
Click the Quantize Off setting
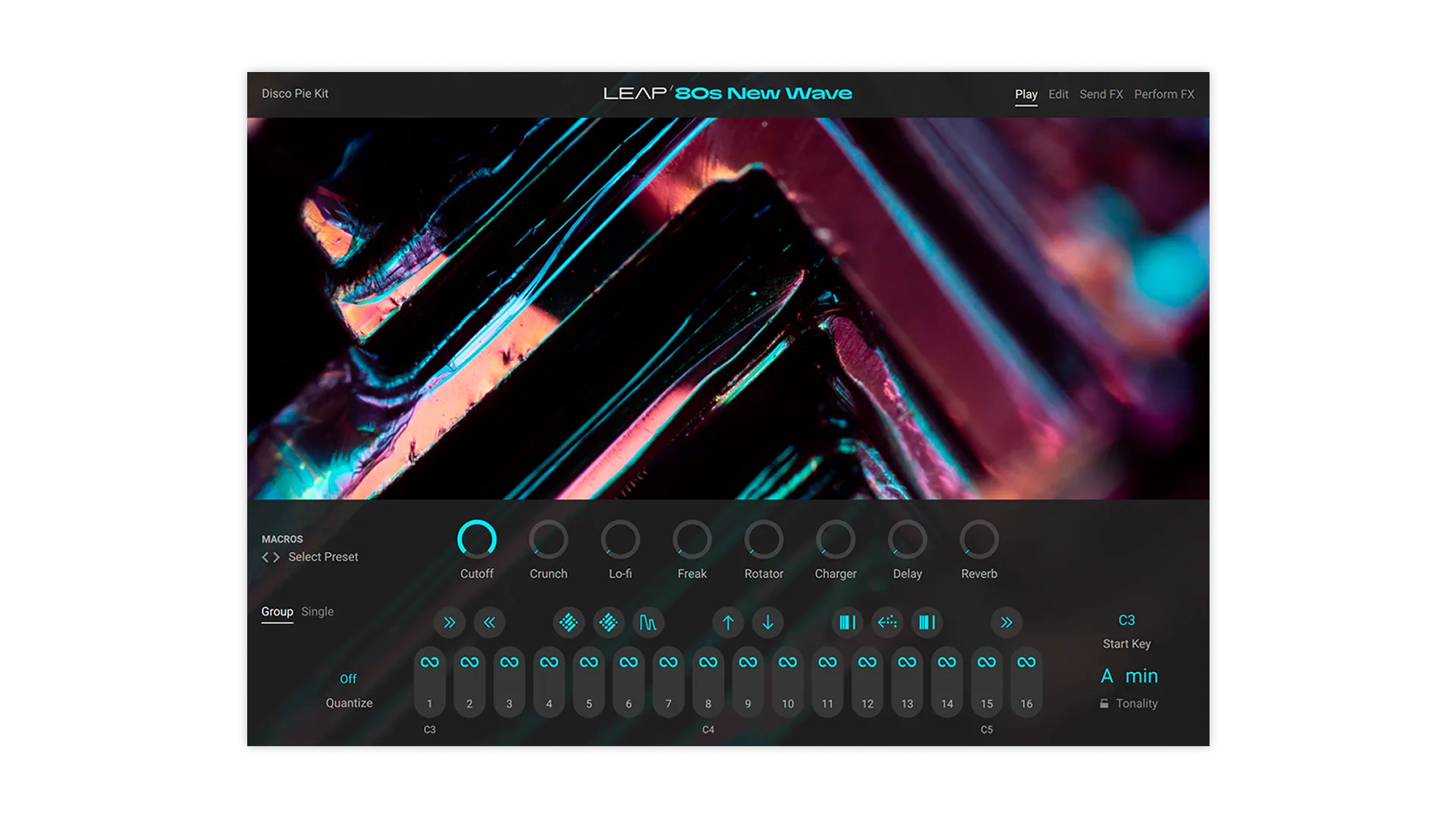point(348,678)
